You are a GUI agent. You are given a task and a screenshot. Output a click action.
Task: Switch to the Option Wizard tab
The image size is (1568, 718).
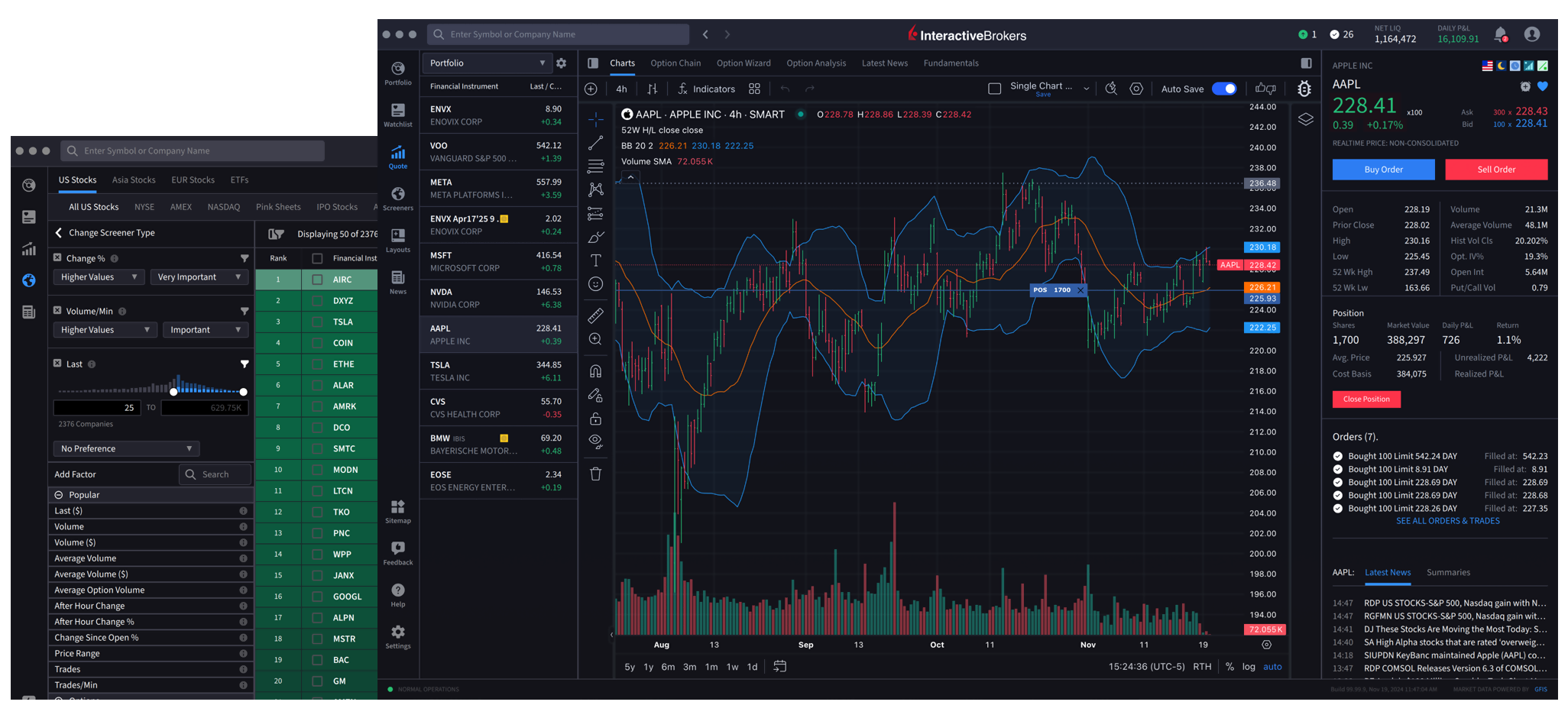744,63
